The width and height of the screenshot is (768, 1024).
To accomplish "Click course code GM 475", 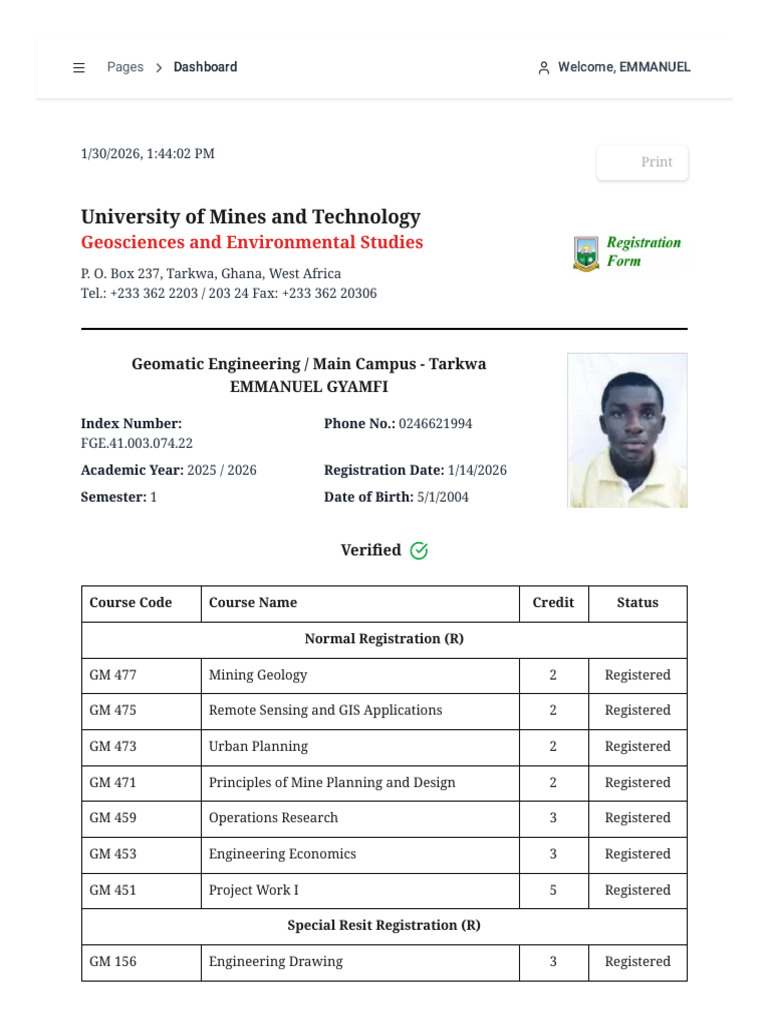I will coord(113,711).
